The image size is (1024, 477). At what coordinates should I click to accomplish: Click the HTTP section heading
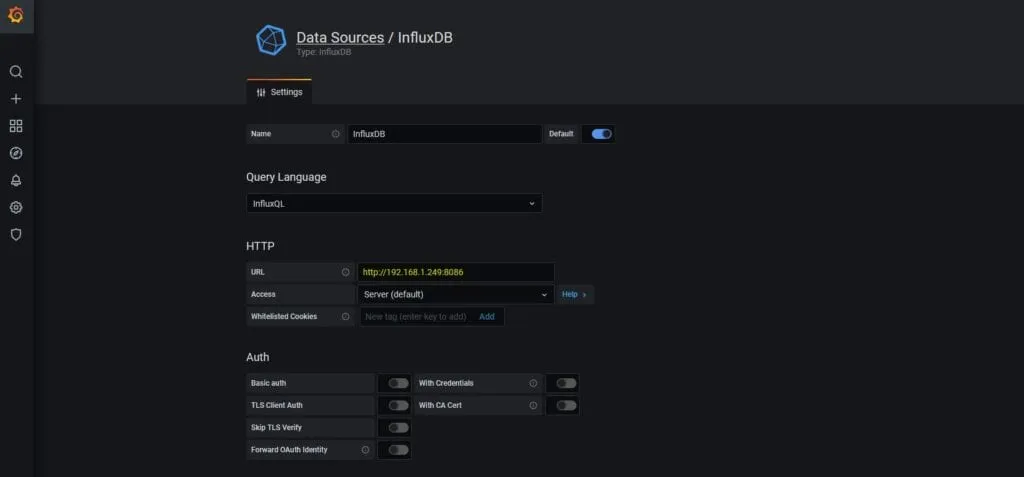[261, 246]
